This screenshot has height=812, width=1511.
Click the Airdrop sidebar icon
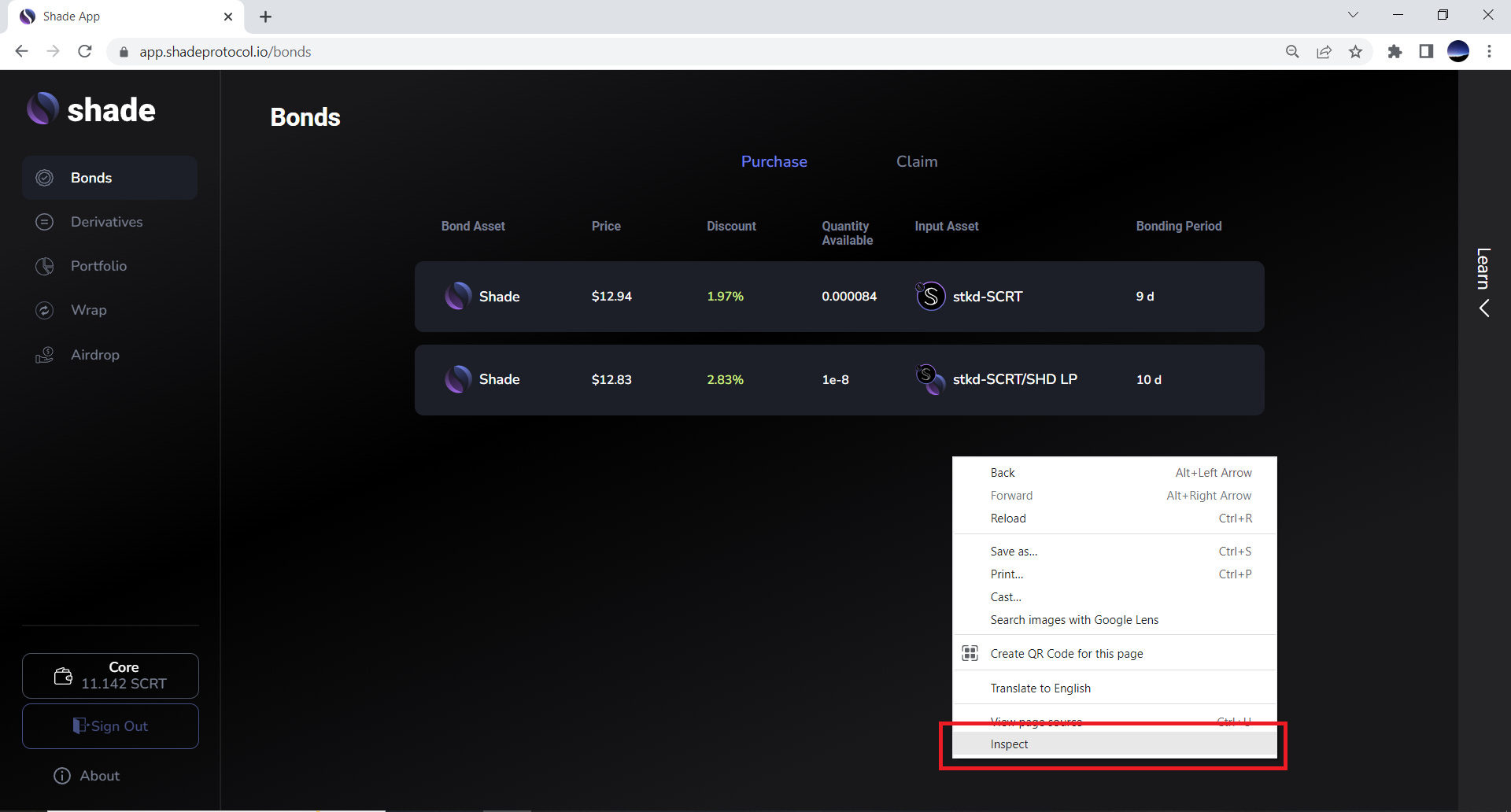[45, 355]
